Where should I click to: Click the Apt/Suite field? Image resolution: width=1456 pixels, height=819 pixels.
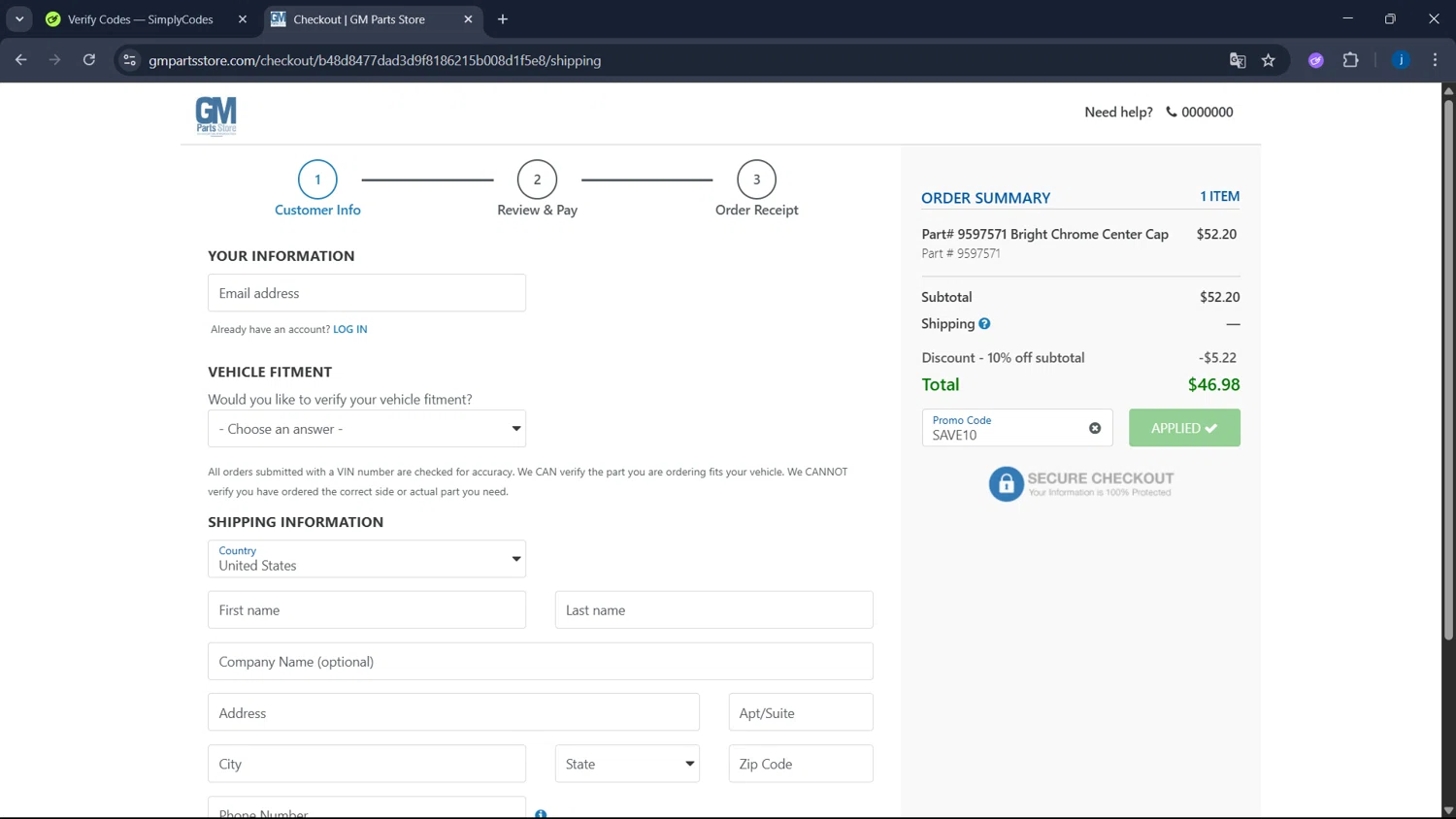pos(801,713)
